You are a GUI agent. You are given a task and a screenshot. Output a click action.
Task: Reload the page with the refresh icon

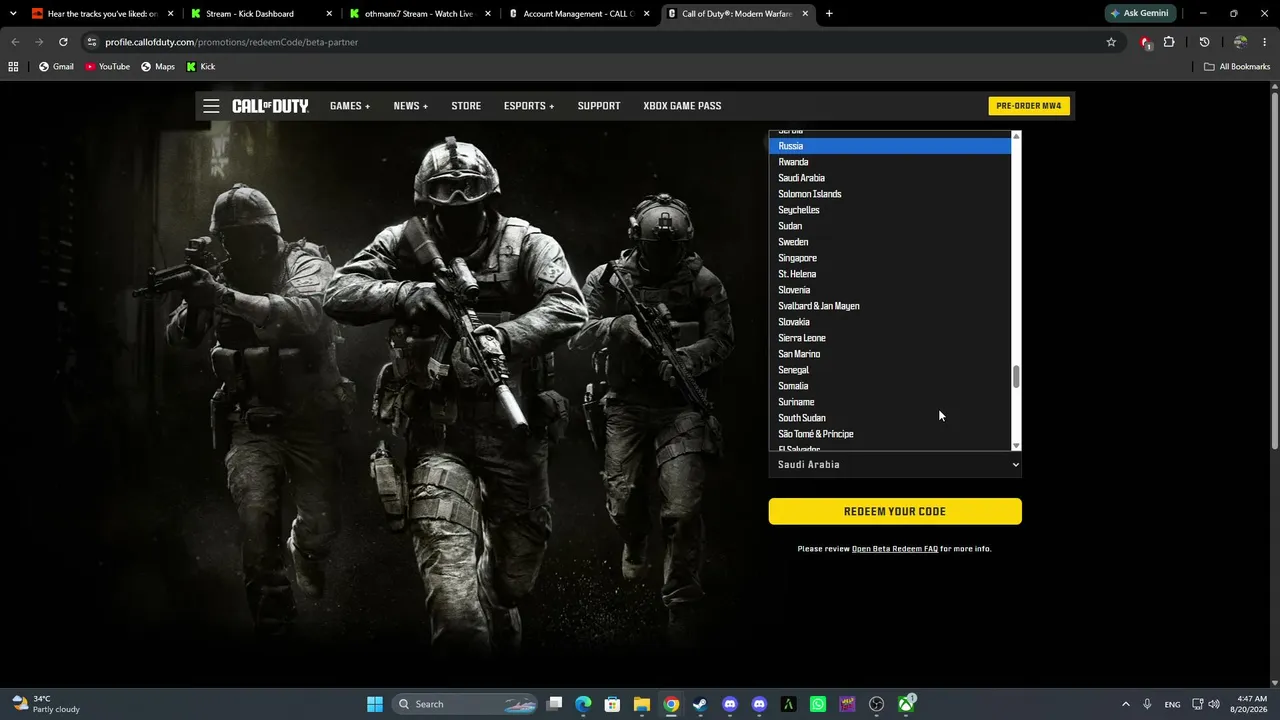63,42
